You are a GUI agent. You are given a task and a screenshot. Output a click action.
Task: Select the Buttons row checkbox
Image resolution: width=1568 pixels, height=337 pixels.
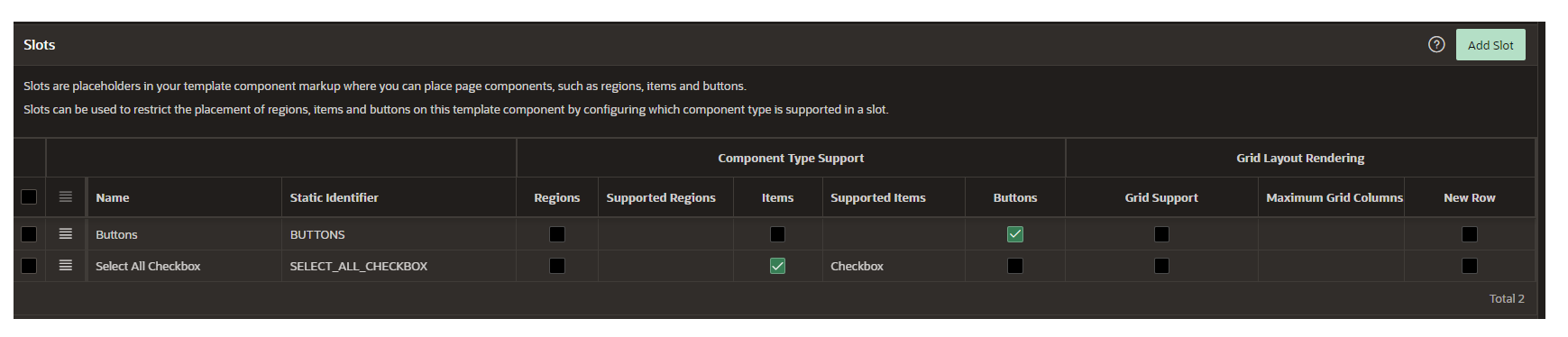pos(29,233)
